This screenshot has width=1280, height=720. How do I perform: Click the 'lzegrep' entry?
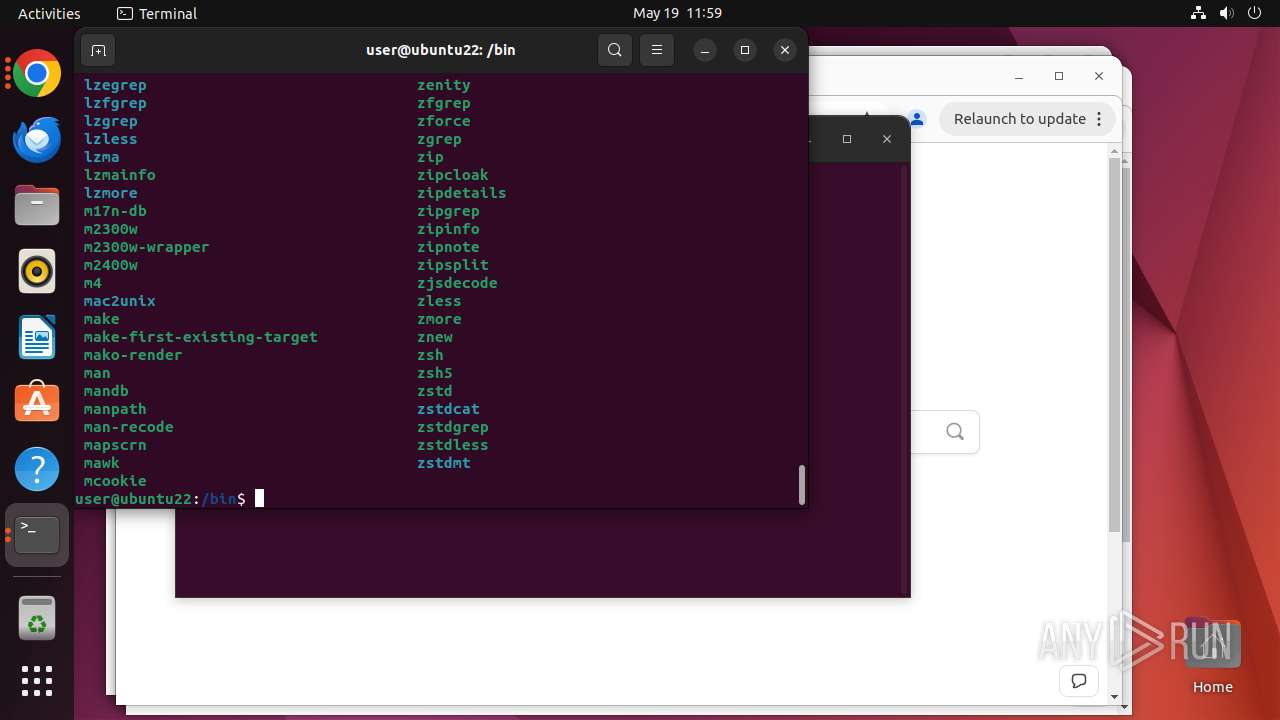click(115, 85)
